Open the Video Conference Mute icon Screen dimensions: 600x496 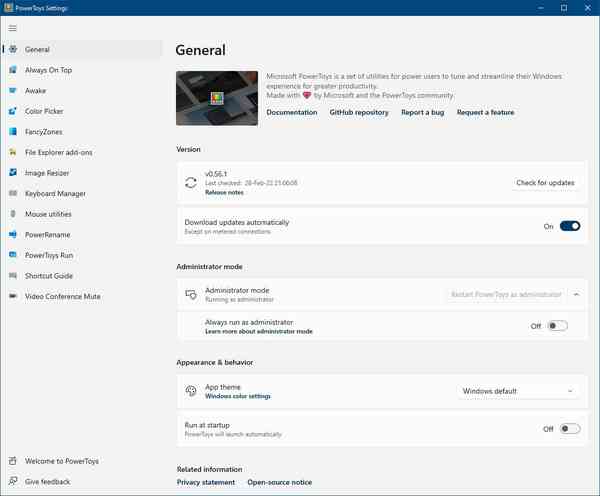[12, 296]
